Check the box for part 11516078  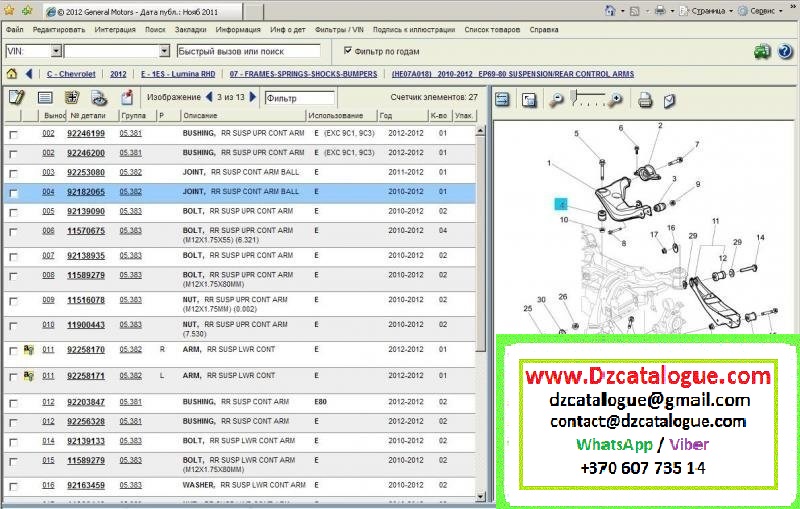(x=13, y=301)
